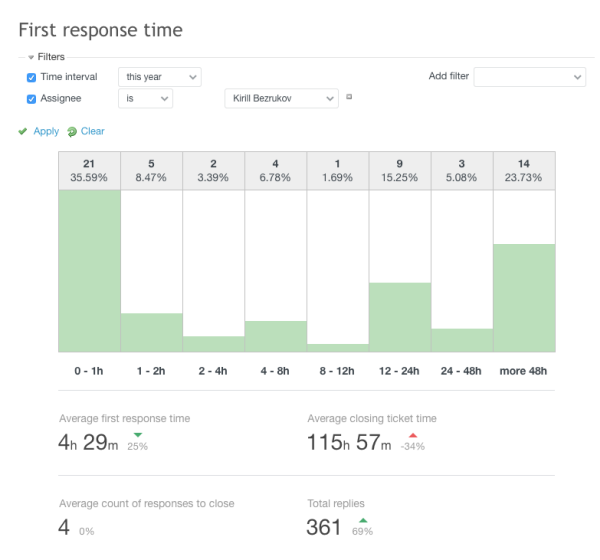Click the 0 - 1h green bar

89,270
